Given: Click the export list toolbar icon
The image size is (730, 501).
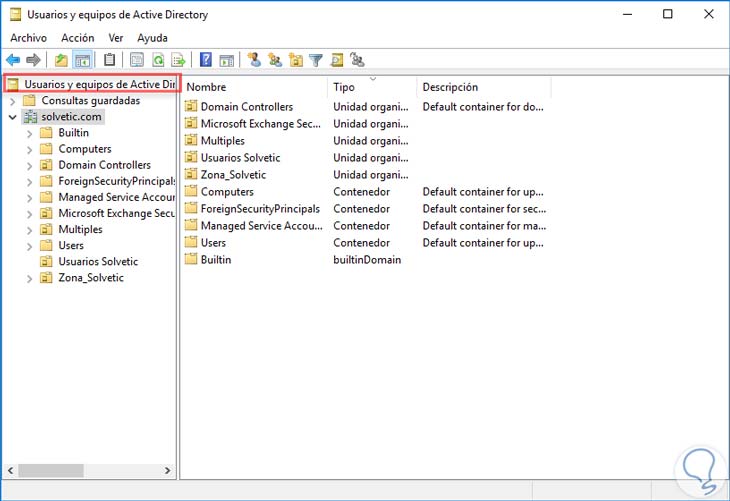Looking at the screenshot, I should pos(179,60).
